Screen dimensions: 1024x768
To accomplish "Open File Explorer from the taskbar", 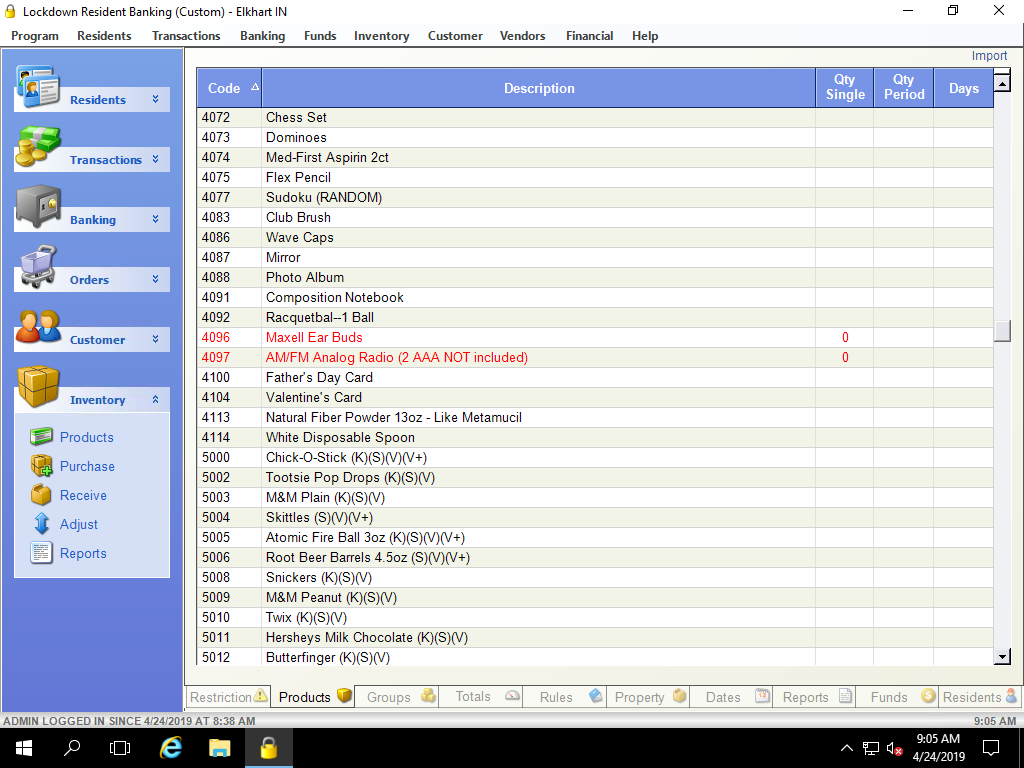I will point(219,748).
